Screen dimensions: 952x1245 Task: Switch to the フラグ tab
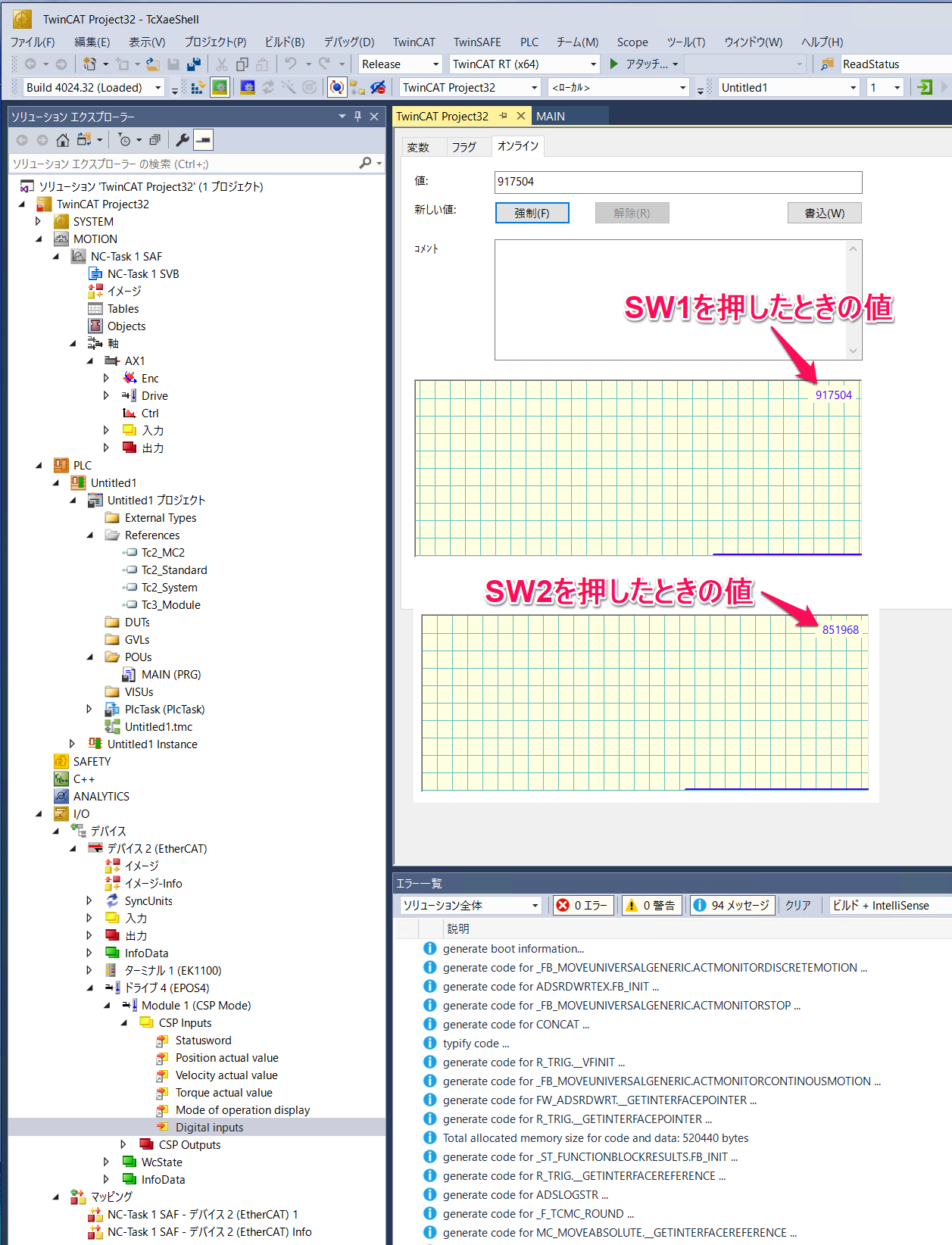point(464,147)
